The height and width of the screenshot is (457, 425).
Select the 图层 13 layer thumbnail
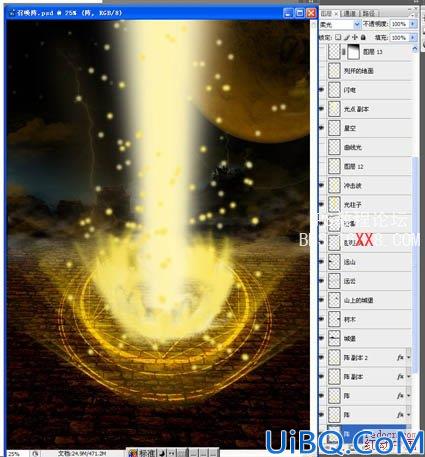[x=334, y=52]
